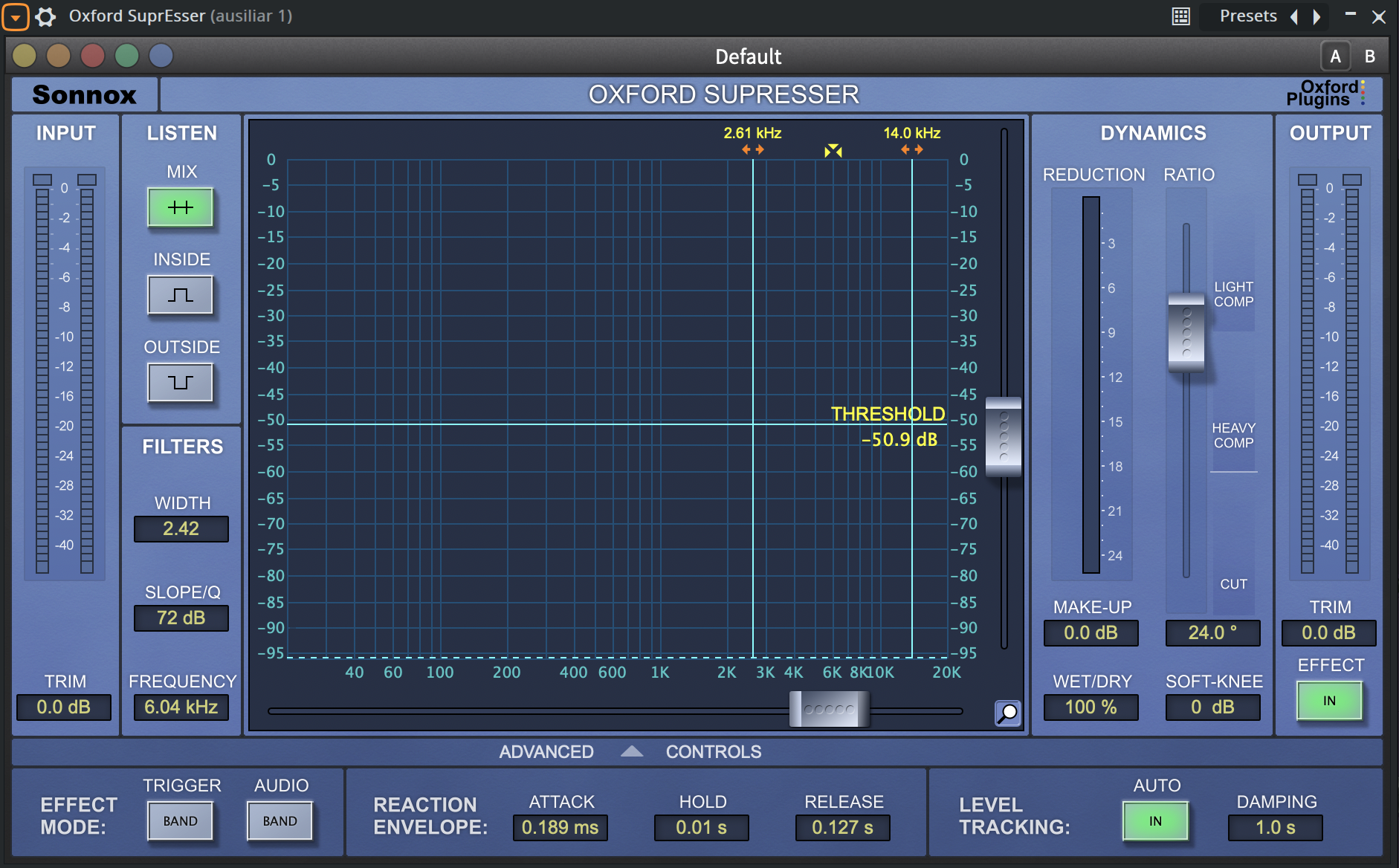
Task: Toggle the TRIGGER band mode button
Action: (x=181, y=821)
